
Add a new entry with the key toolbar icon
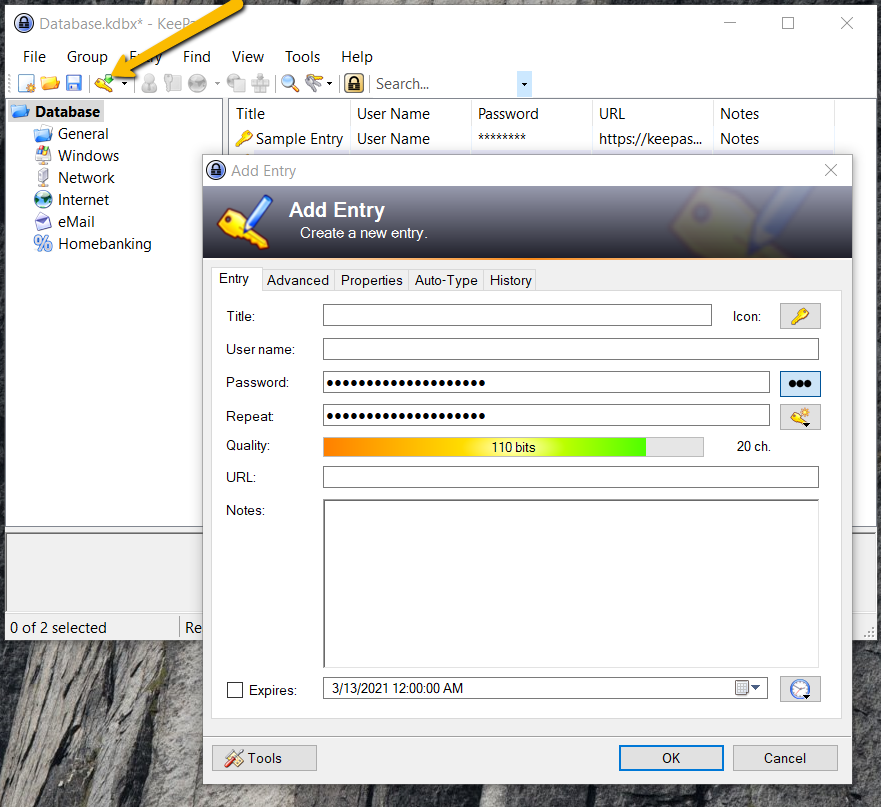click(x=104, y=83)
